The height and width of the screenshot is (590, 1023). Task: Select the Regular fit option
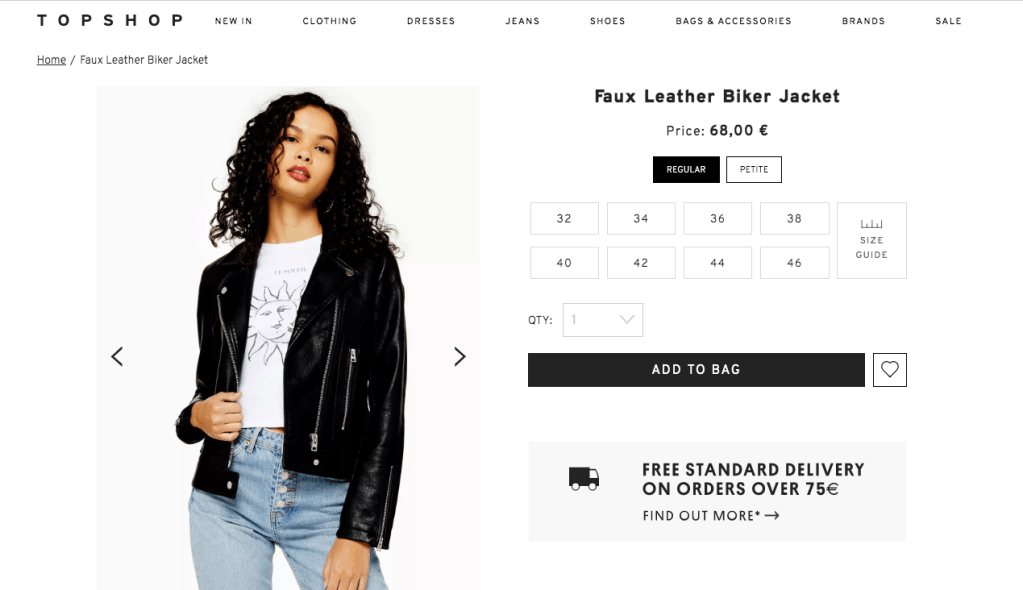pyautogui.click(x=686, y=169)
